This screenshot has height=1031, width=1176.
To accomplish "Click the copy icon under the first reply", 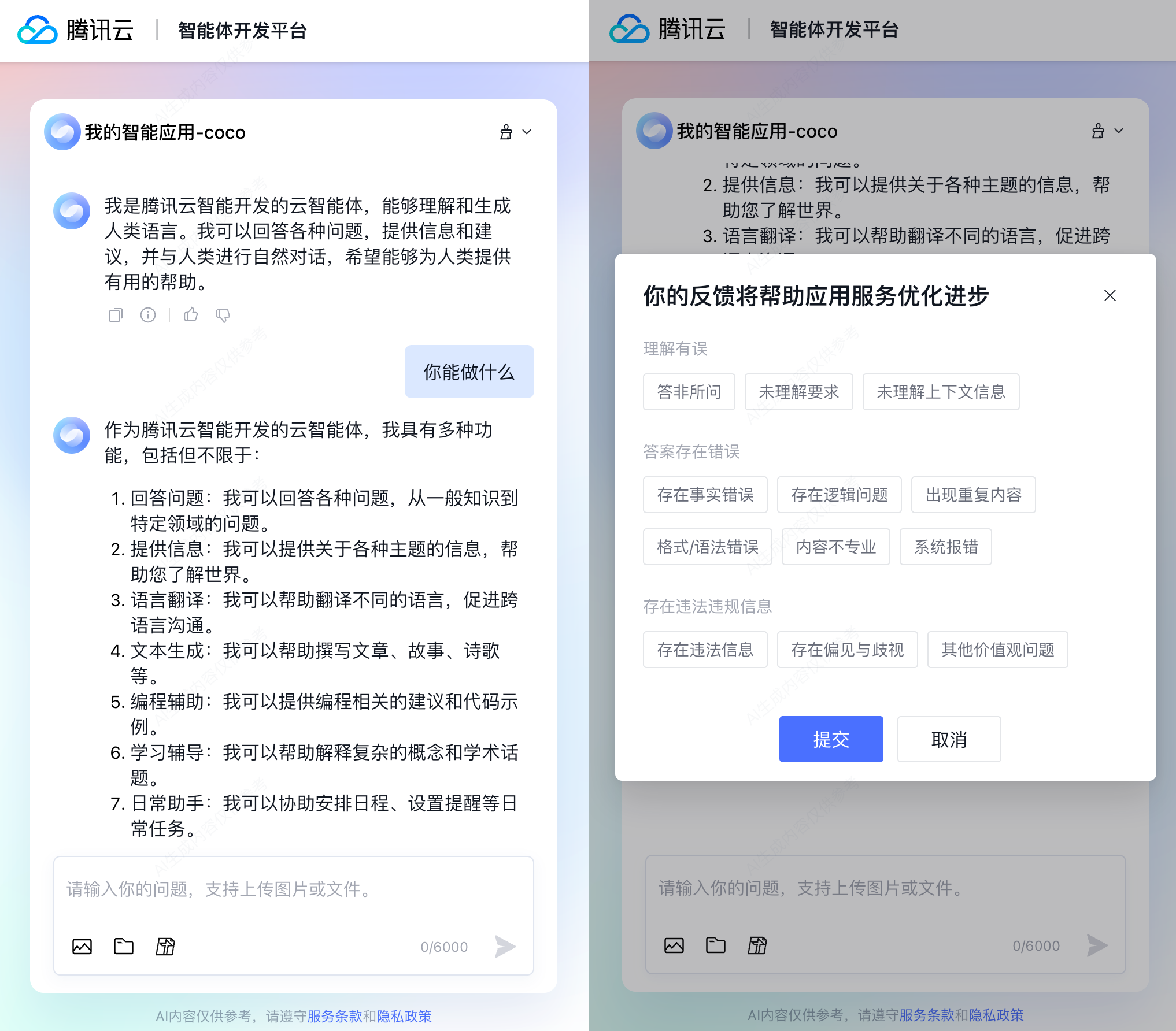I will click(116, 315).
